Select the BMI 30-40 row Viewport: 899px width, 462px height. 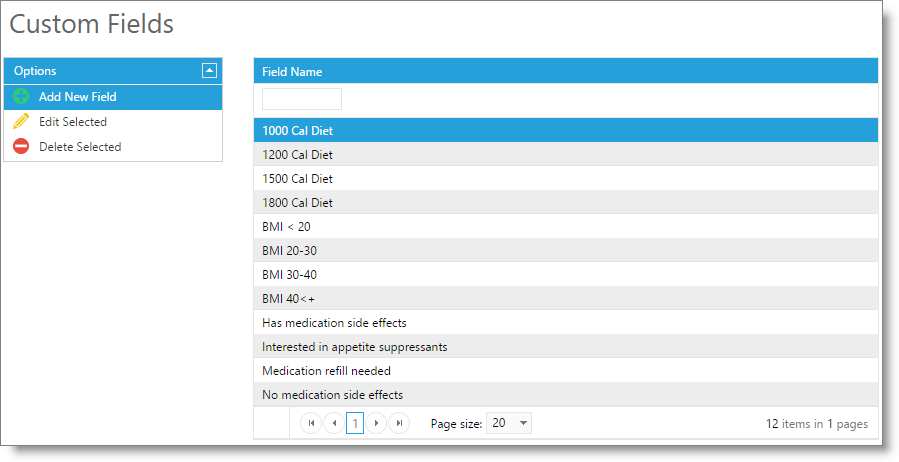click(x=566, y=275)
